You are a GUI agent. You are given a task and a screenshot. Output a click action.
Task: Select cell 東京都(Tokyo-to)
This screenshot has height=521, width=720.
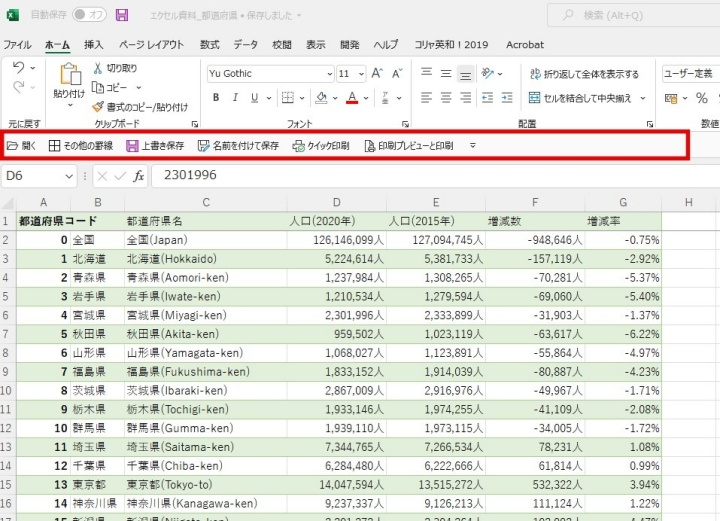pyautogui.click(x=205, y=485)
